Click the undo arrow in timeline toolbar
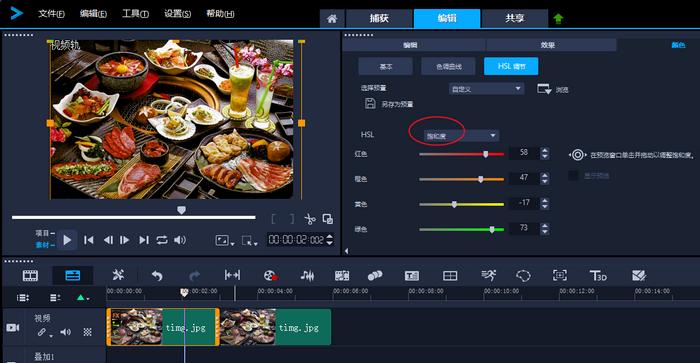This screenshot has width=700, height=363. pyautogui.click(x=157, y=275)
